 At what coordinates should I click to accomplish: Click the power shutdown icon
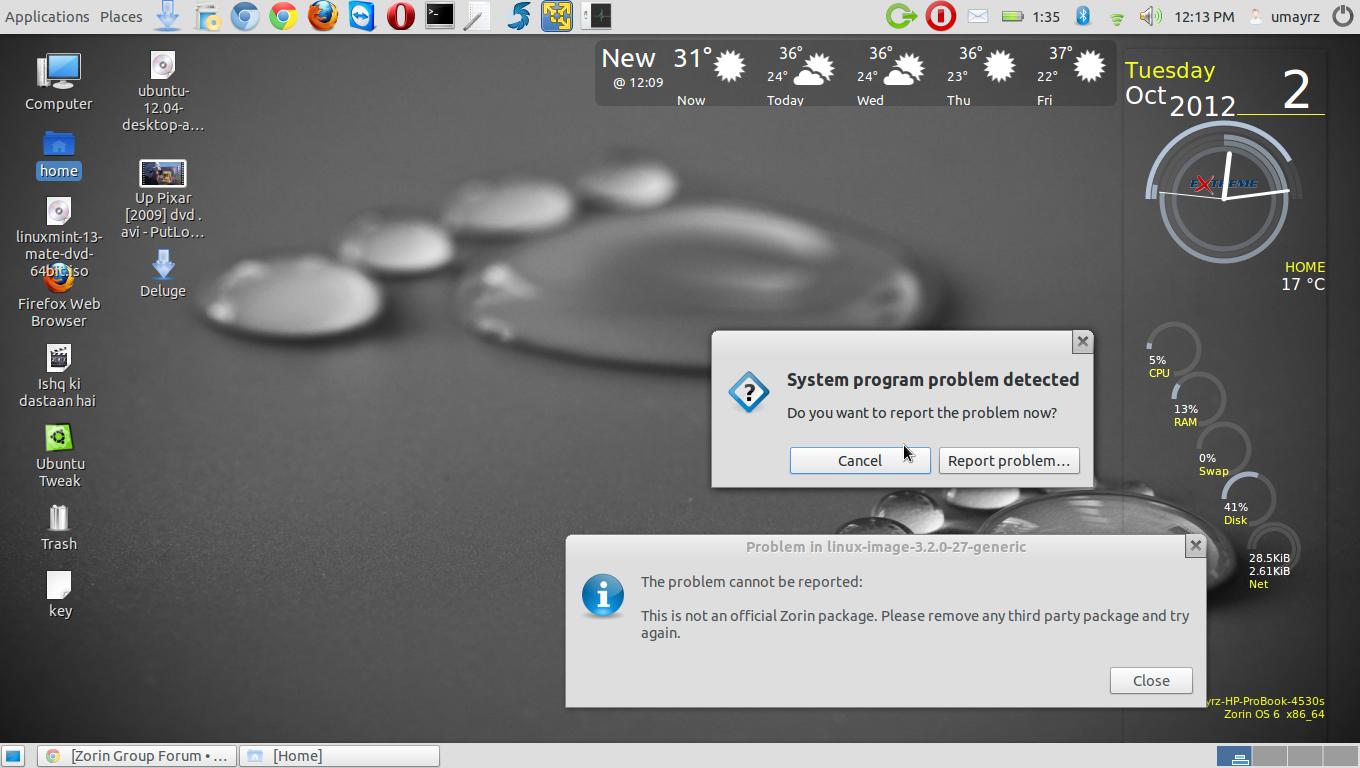(1342, 16)
